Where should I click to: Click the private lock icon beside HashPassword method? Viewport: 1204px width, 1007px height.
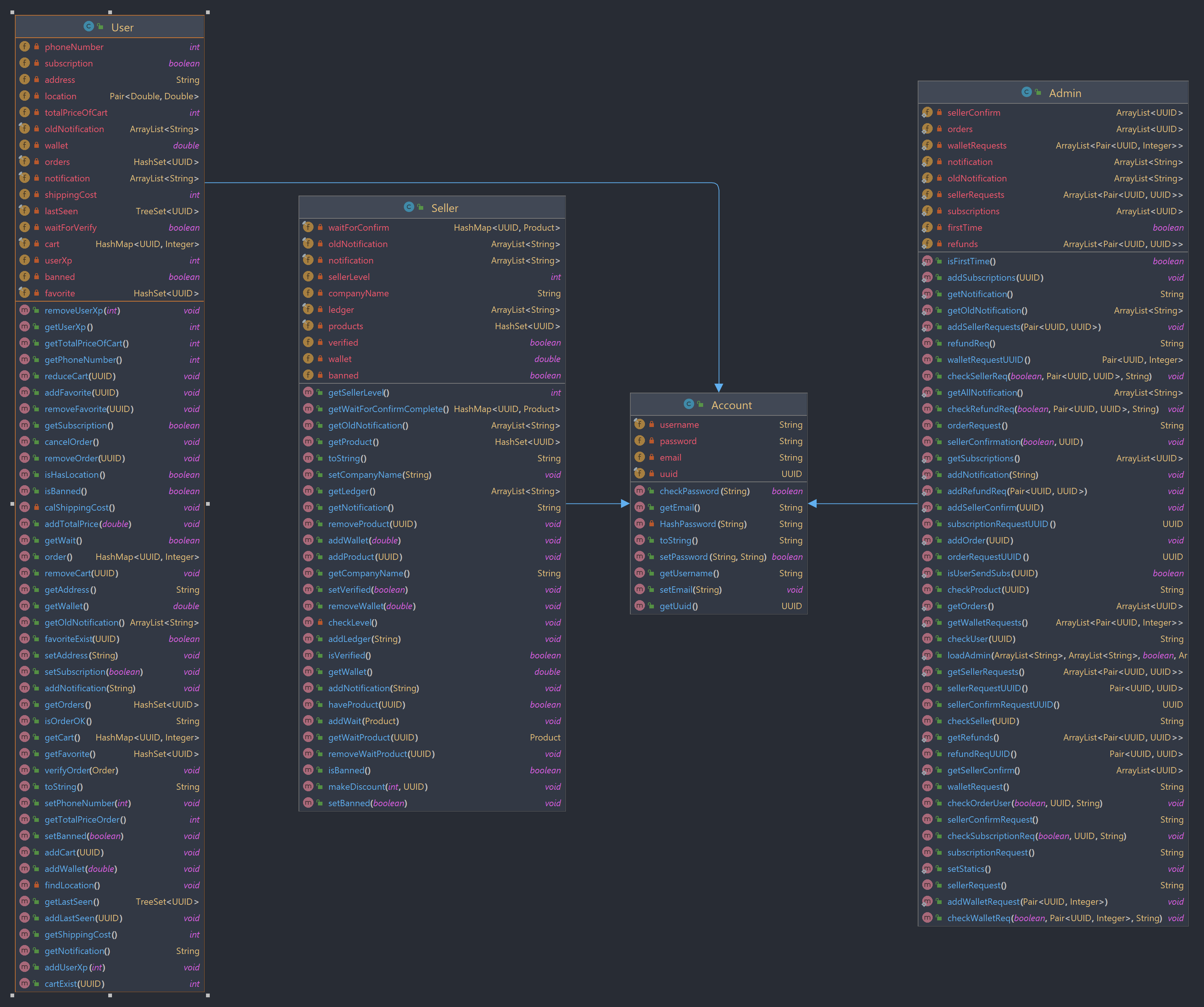pyautogui.click(x=651, y=524)
